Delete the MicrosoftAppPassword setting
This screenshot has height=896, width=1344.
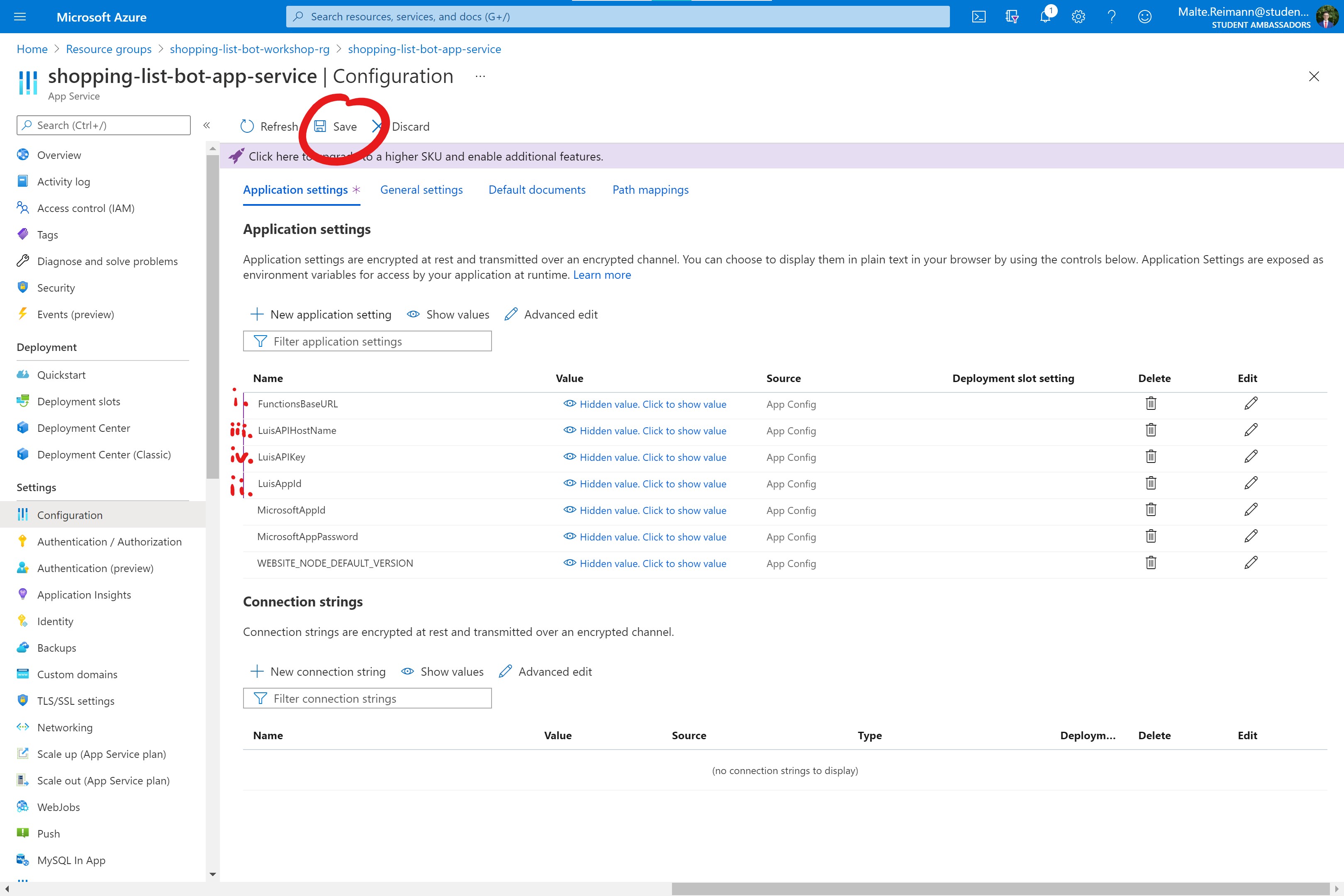tap(1151, 536)
